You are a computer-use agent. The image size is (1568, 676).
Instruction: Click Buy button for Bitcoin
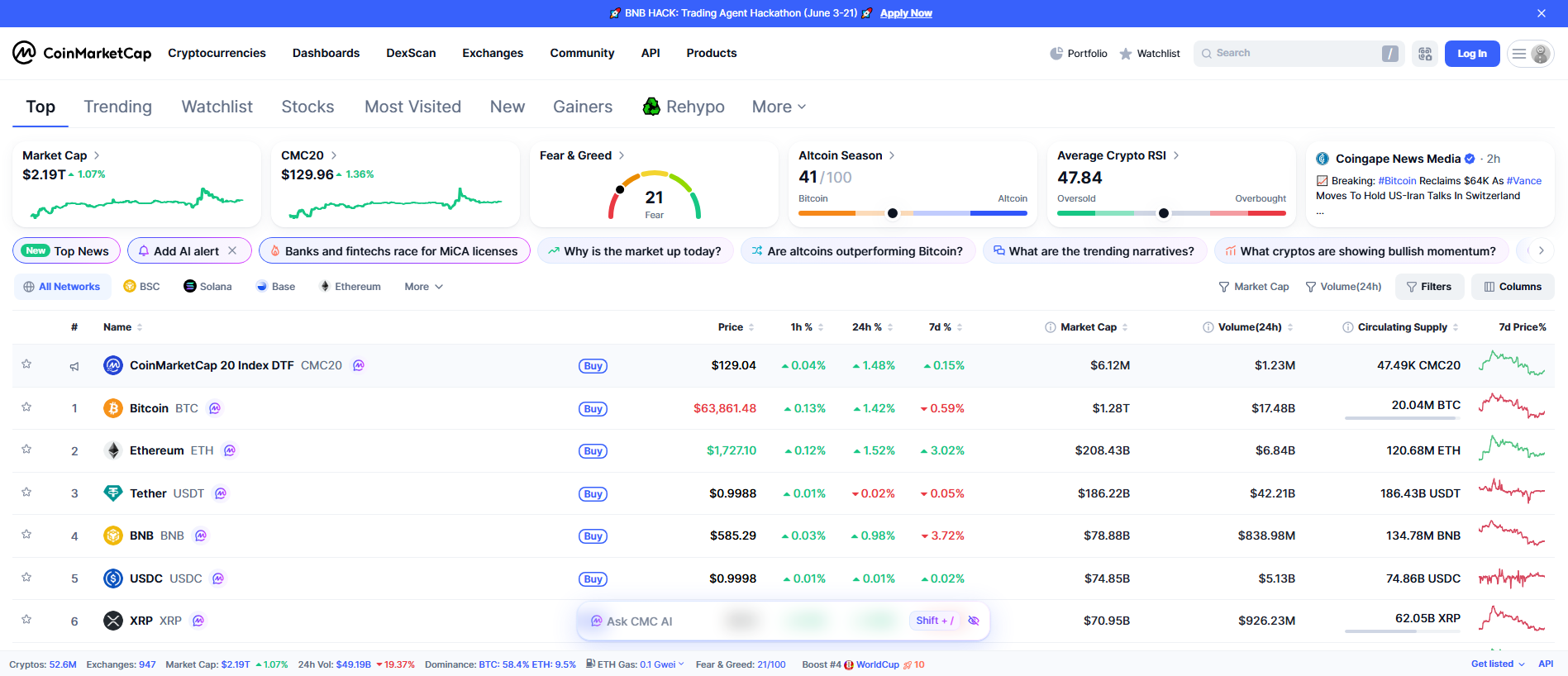point(593,409)
